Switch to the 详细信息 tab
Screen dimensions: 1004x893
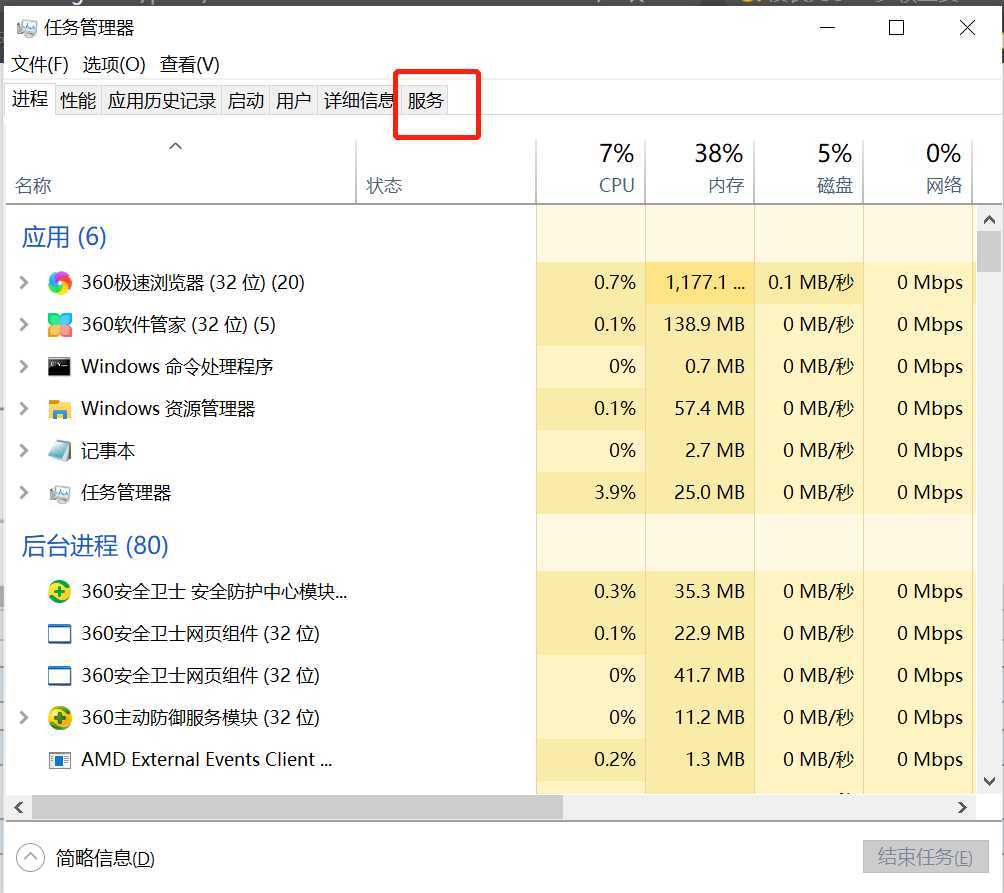[359, 101]
